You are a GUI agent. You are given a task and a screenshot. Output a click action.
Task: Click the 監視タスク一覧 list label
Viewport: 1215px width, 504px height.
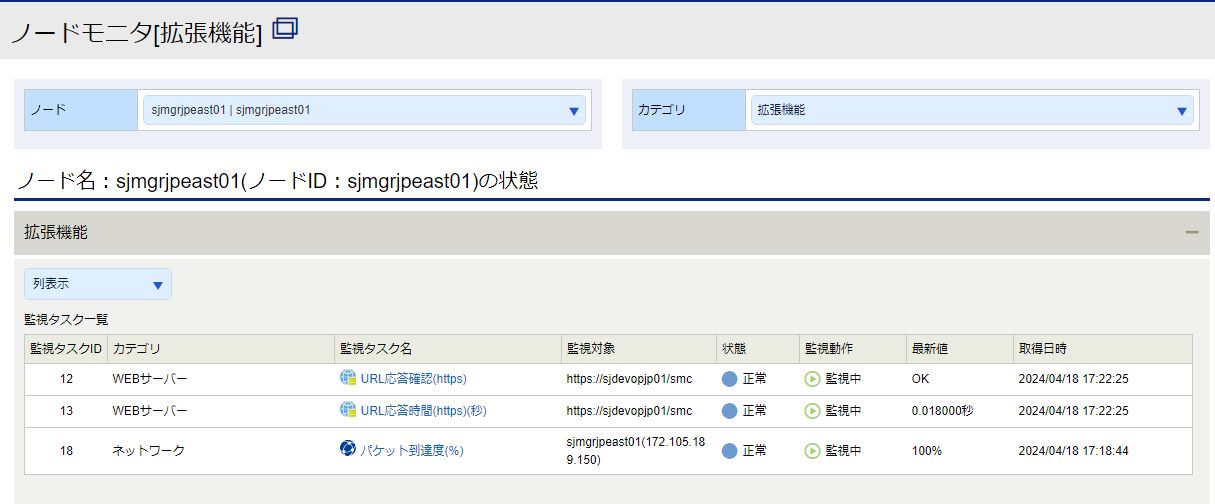pyautogui.click(x=66, y=319)
